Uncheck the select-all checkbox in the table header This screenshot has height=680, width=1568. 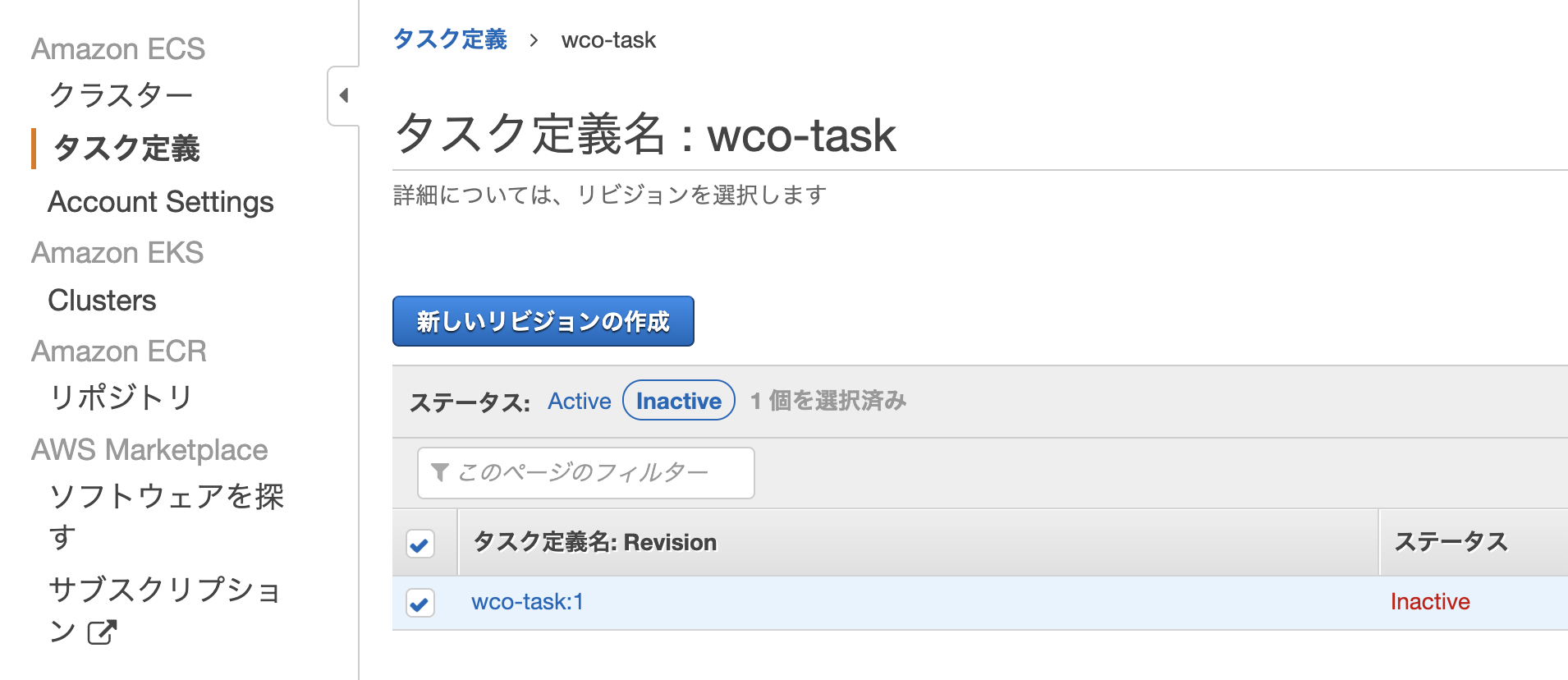(420, 543)
